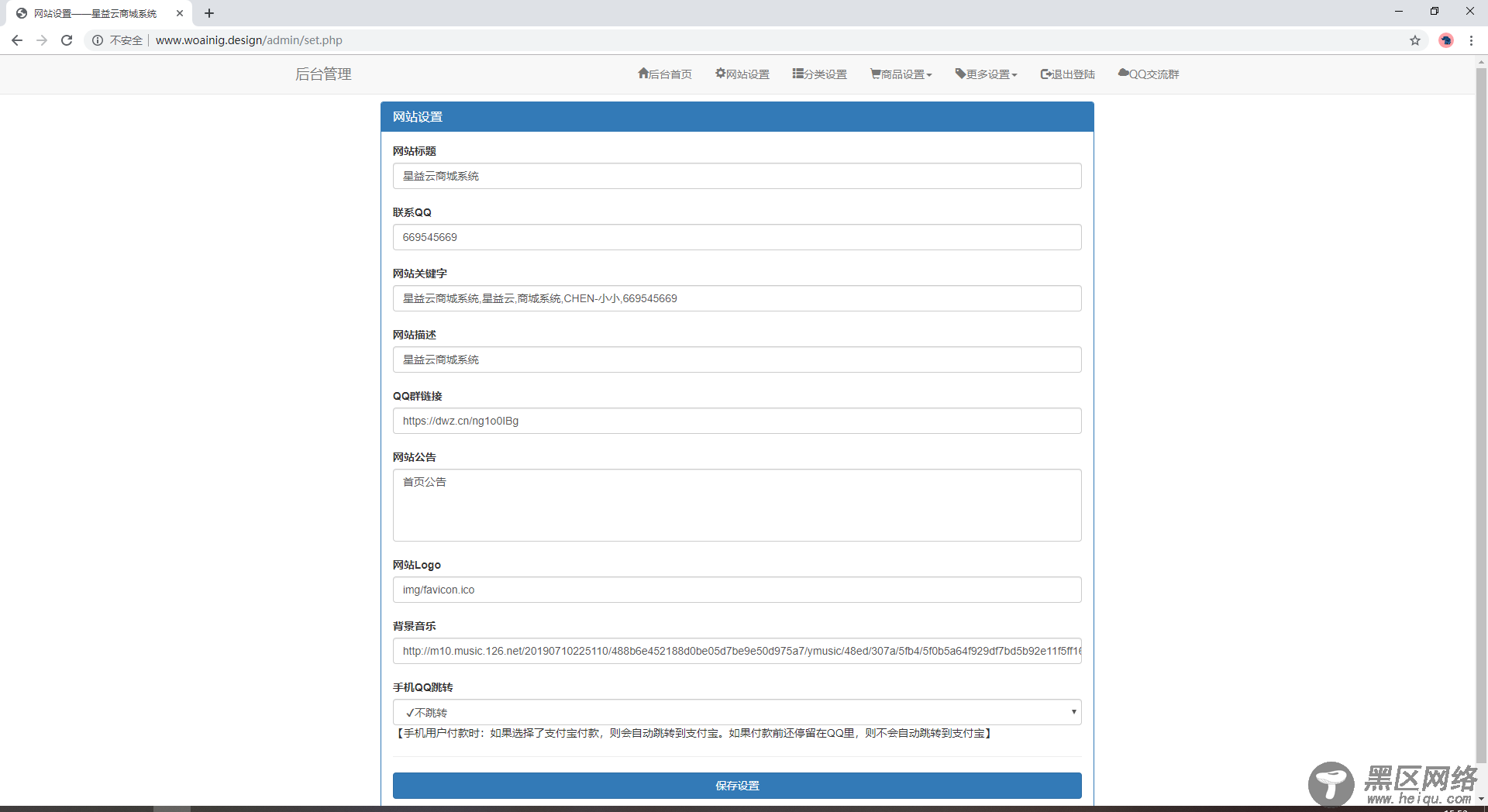Click the 手机QQ跳转 label
The image size is (1488, 812).
[423, 687]
